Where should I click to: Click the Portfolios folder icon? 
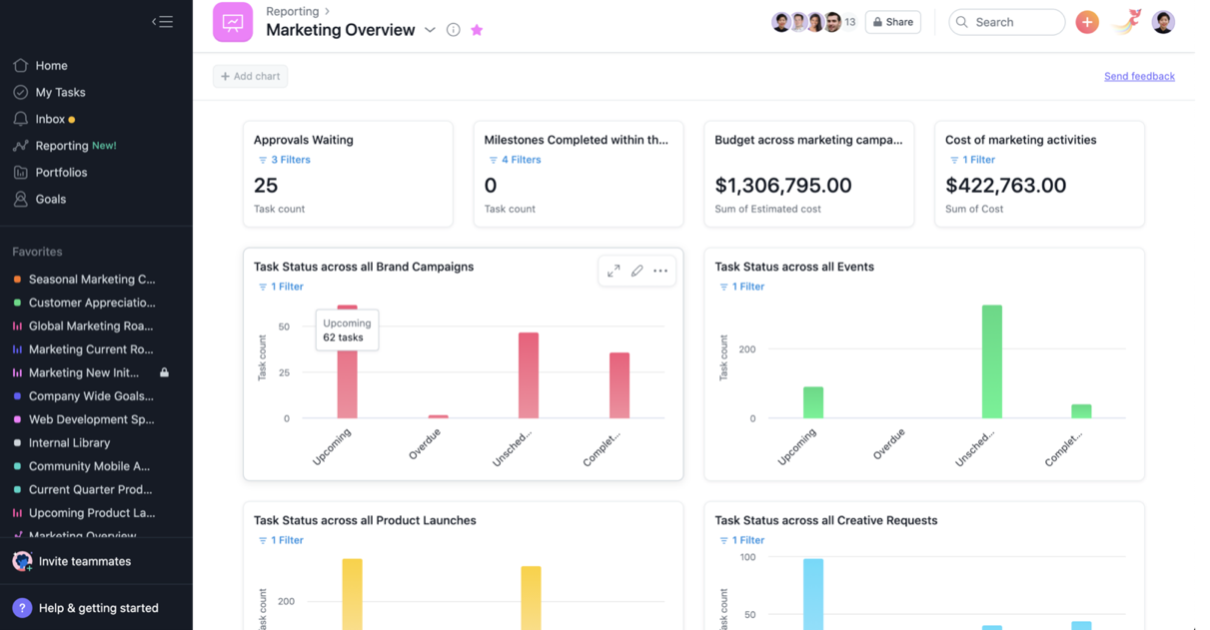point(20,172)
